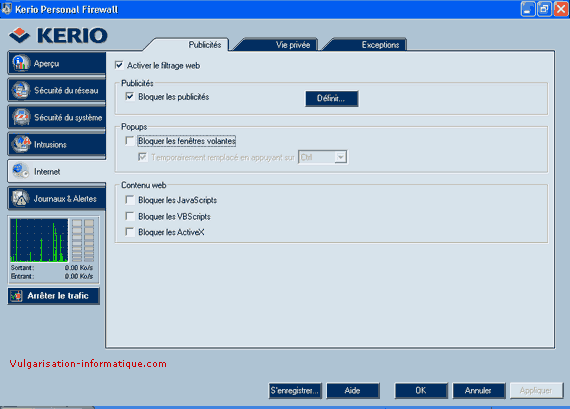Viewport: 570px width, 409px height.
Task: Click the traffic level meter bars
Action: 83,240
